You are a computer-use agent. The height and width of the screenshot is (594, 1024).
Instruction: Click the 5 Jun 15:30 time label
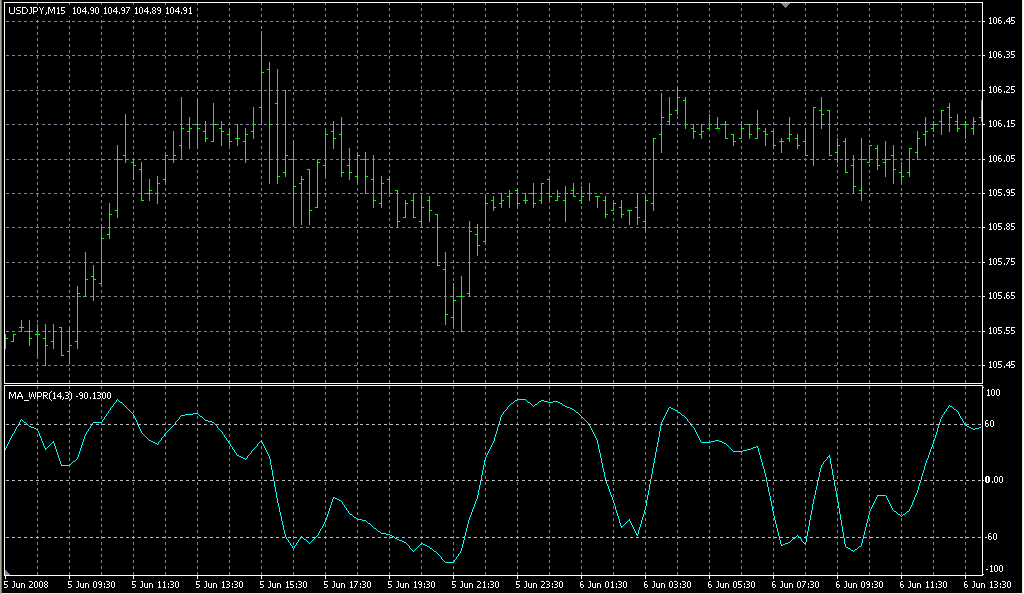pyautogui.click(x=284, y=584)
